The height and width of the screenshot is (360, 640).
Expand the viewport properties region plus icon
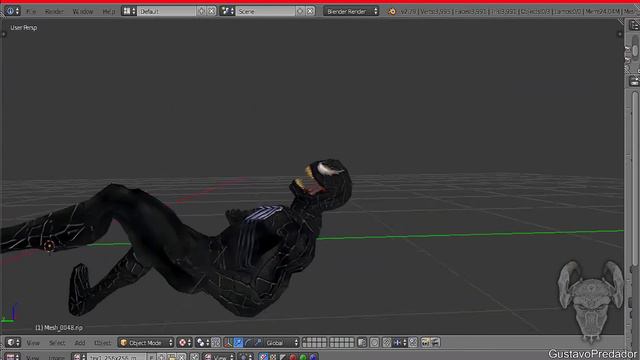point(620,34)
